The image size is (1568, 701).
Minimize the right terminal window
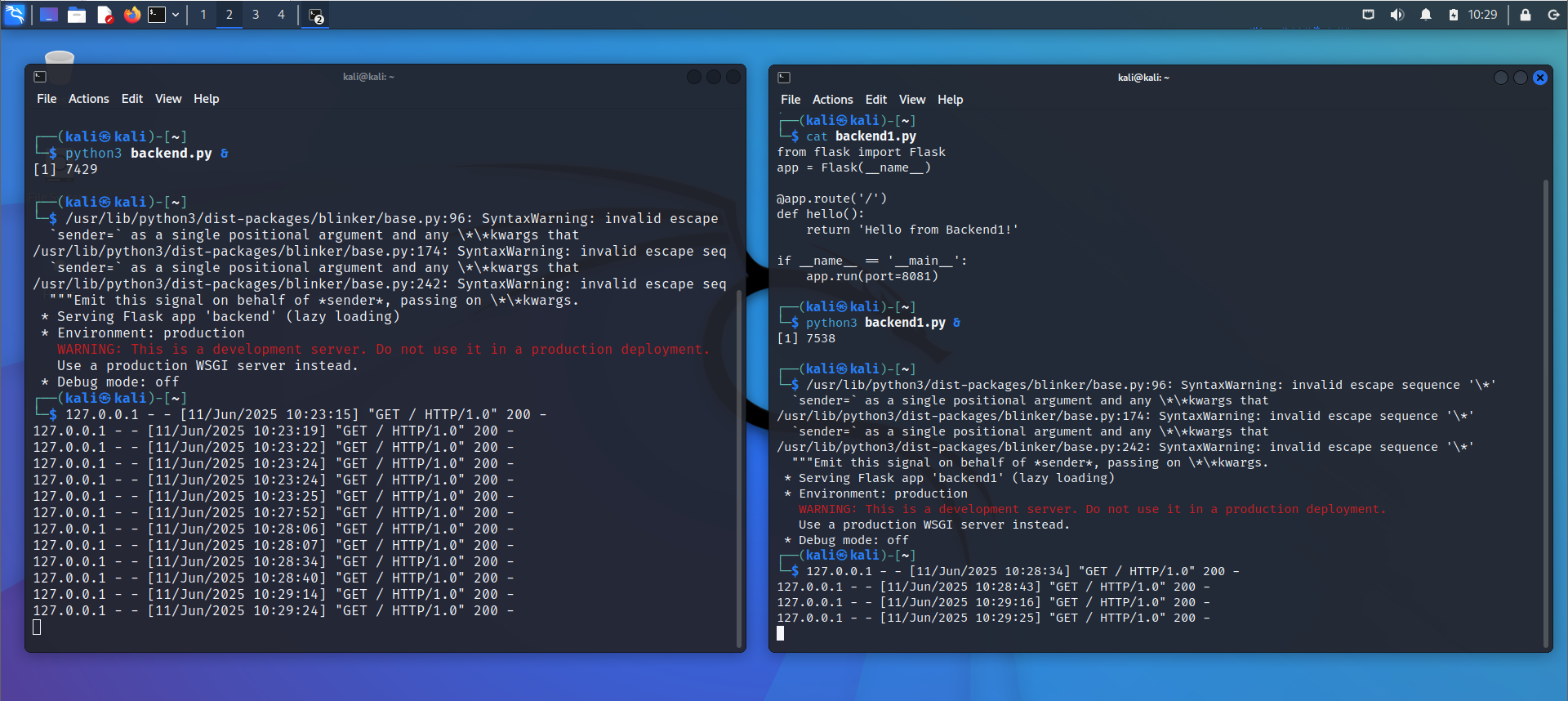point(1501,78)
